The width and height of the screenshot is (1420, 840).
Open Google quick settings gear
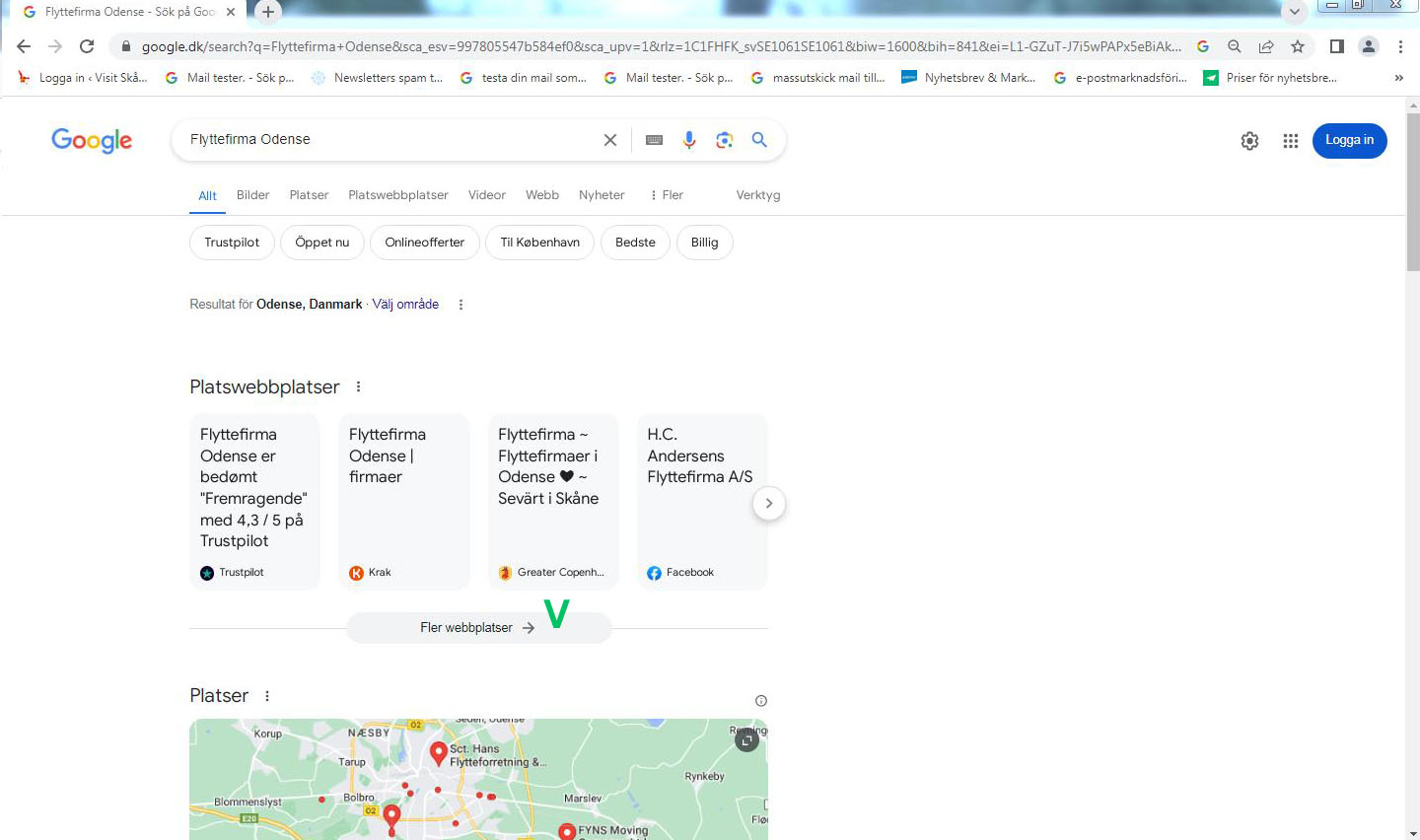1249,141
